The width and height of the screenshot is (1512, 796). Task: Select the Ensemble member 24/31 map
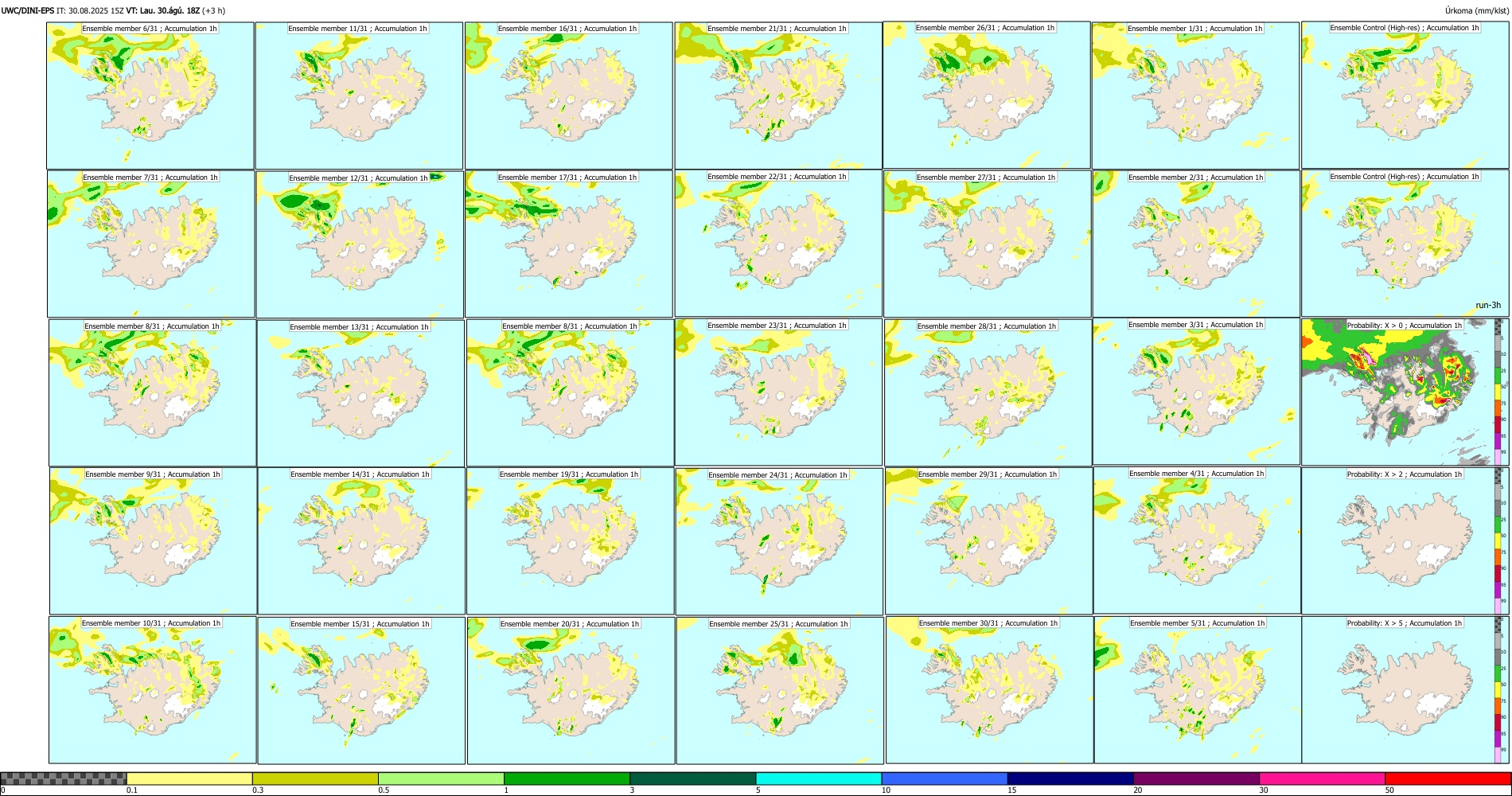point(780,541)
